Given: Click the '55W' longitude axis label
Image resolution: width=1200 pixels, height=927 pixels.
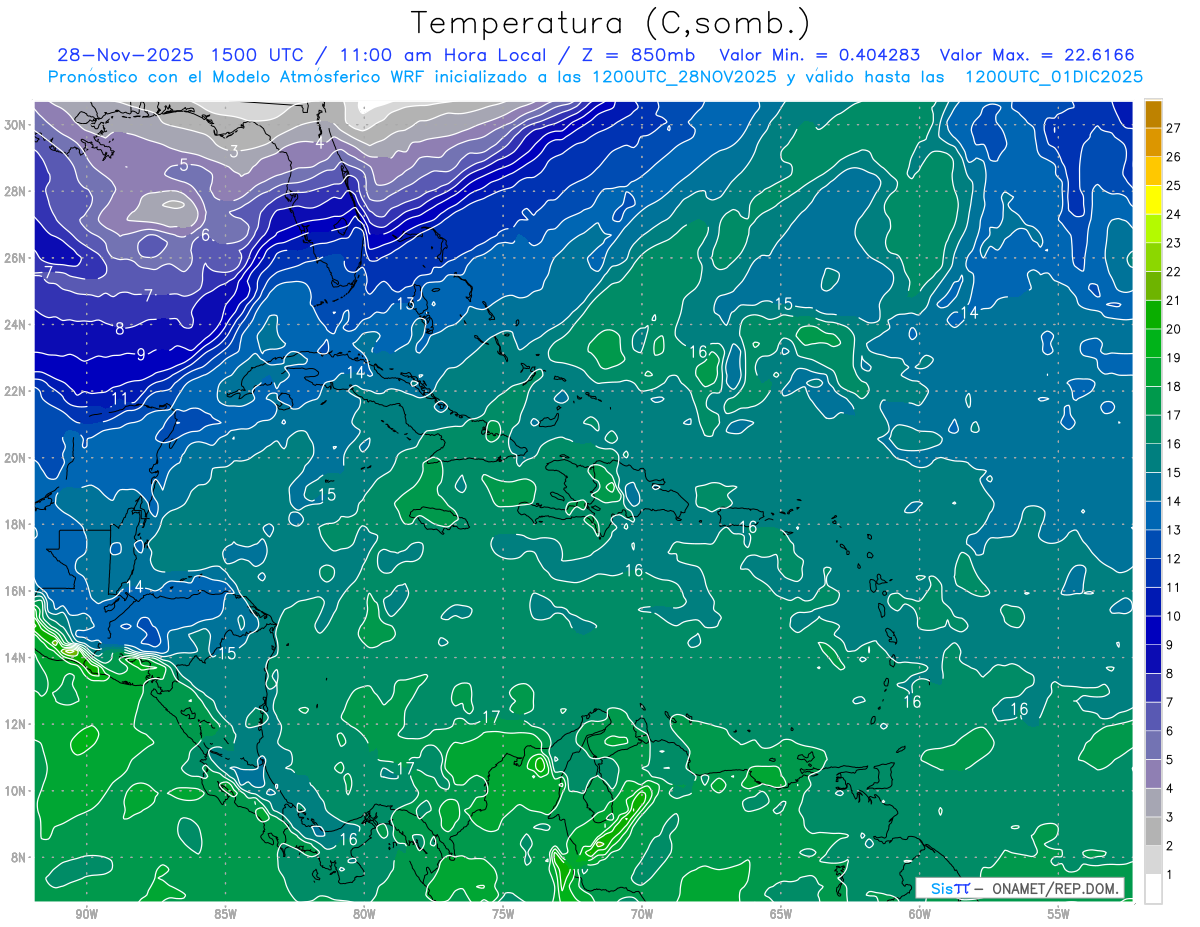Looking at the screenshot, I should [1059, 914].
